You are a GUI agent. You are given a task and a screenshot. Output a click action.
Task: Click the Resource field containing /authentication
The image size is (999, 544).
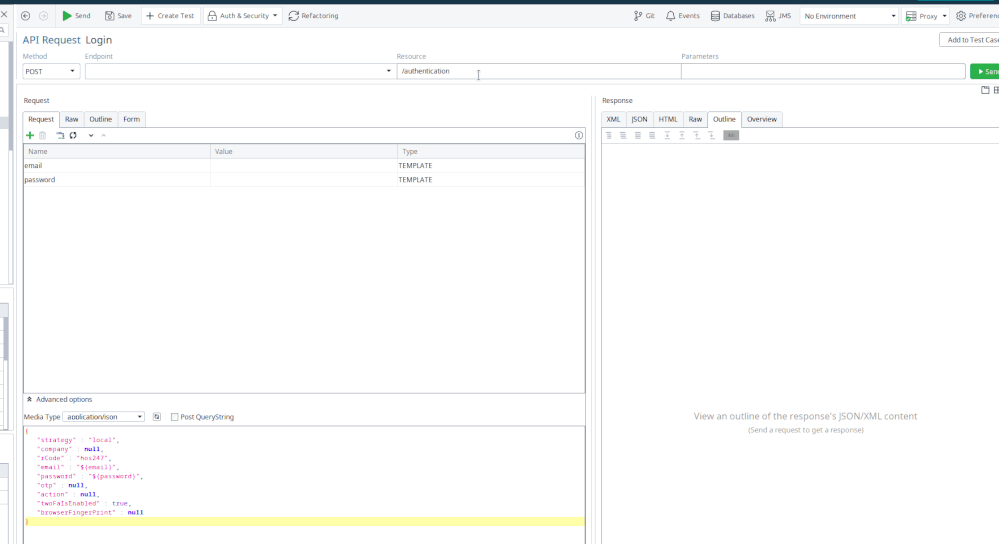click(538, 71)
